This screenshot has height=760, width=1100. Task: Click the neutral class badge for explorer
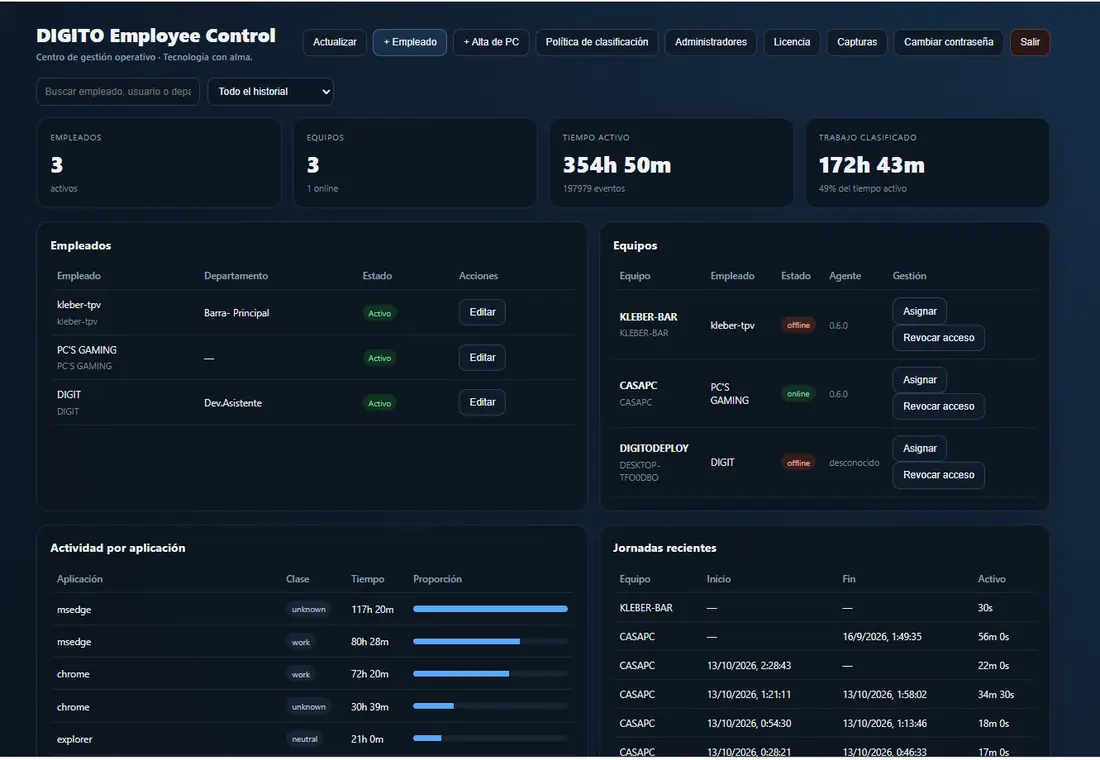click(304, 739)
